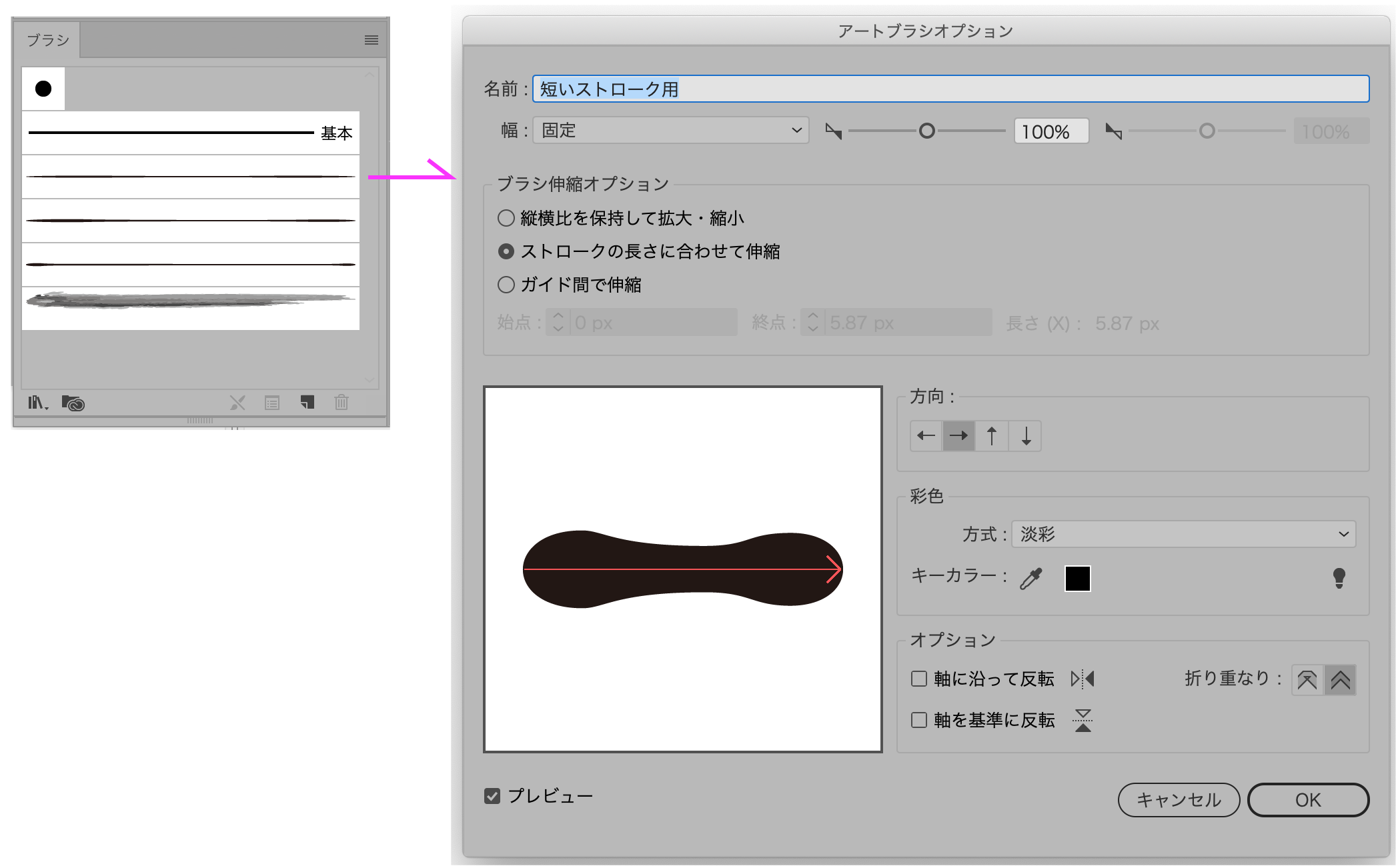Click the アートブラシオプション title bar
Screen dimensions: 1398x868
(x=926, y=31)
